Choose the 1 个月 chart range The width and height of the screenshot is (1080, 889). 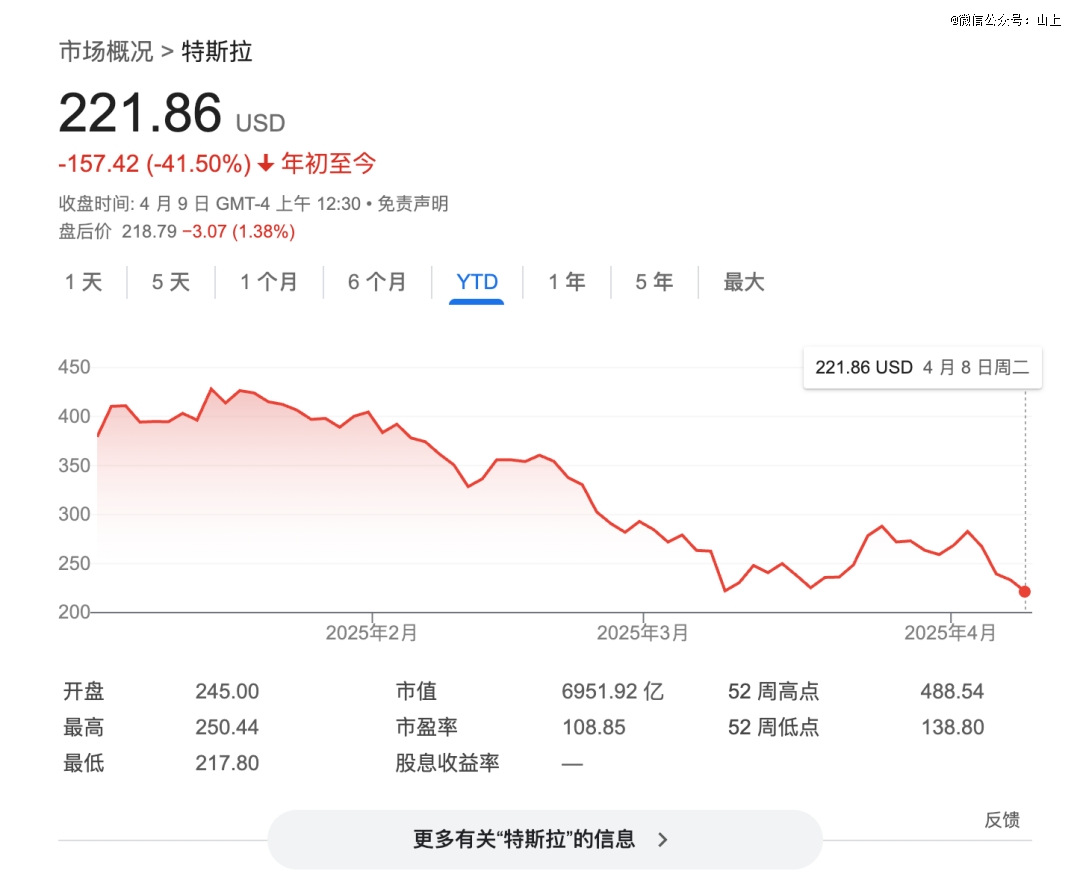[x=269, y=282]
